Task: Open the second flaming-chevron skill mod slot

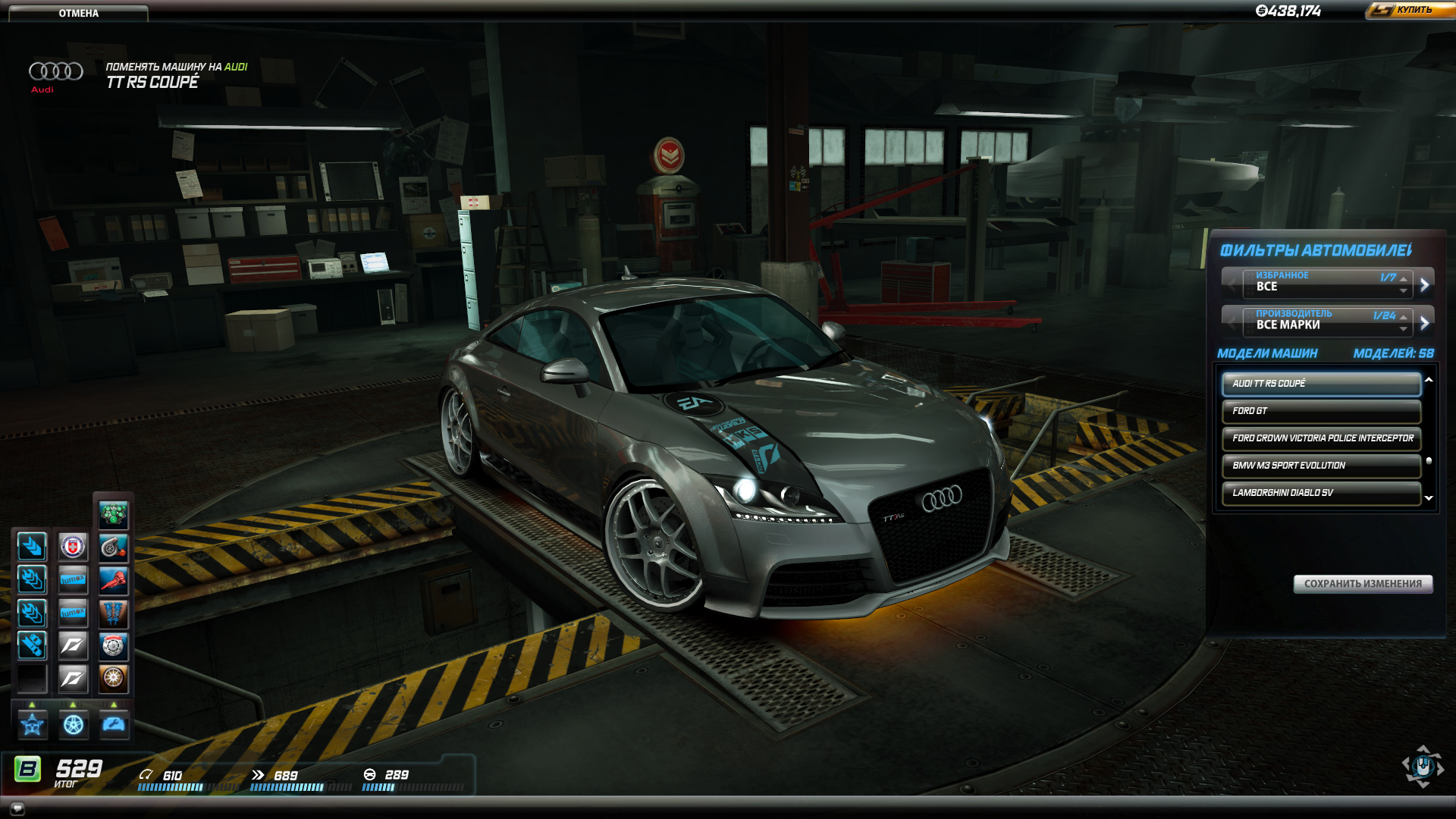Action: click(x=32, y=613)
